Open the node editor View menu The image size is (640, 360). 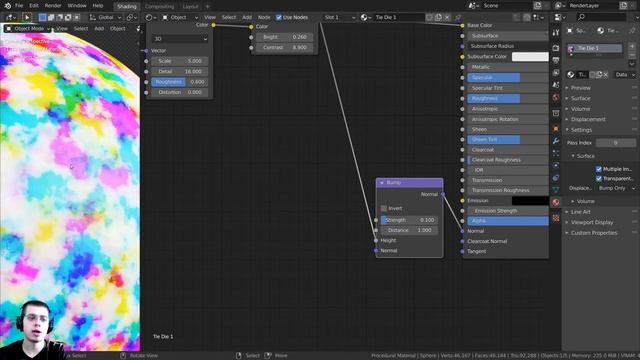point(210,18)
